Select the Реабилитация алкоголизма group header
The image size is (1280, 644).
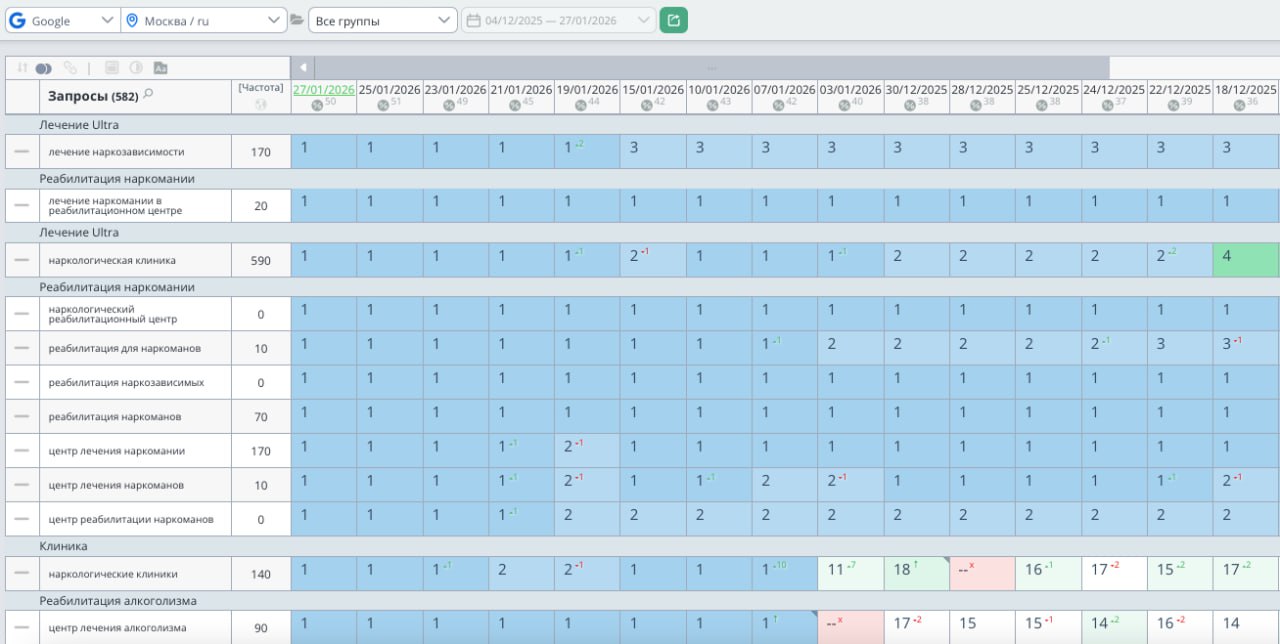118,601
